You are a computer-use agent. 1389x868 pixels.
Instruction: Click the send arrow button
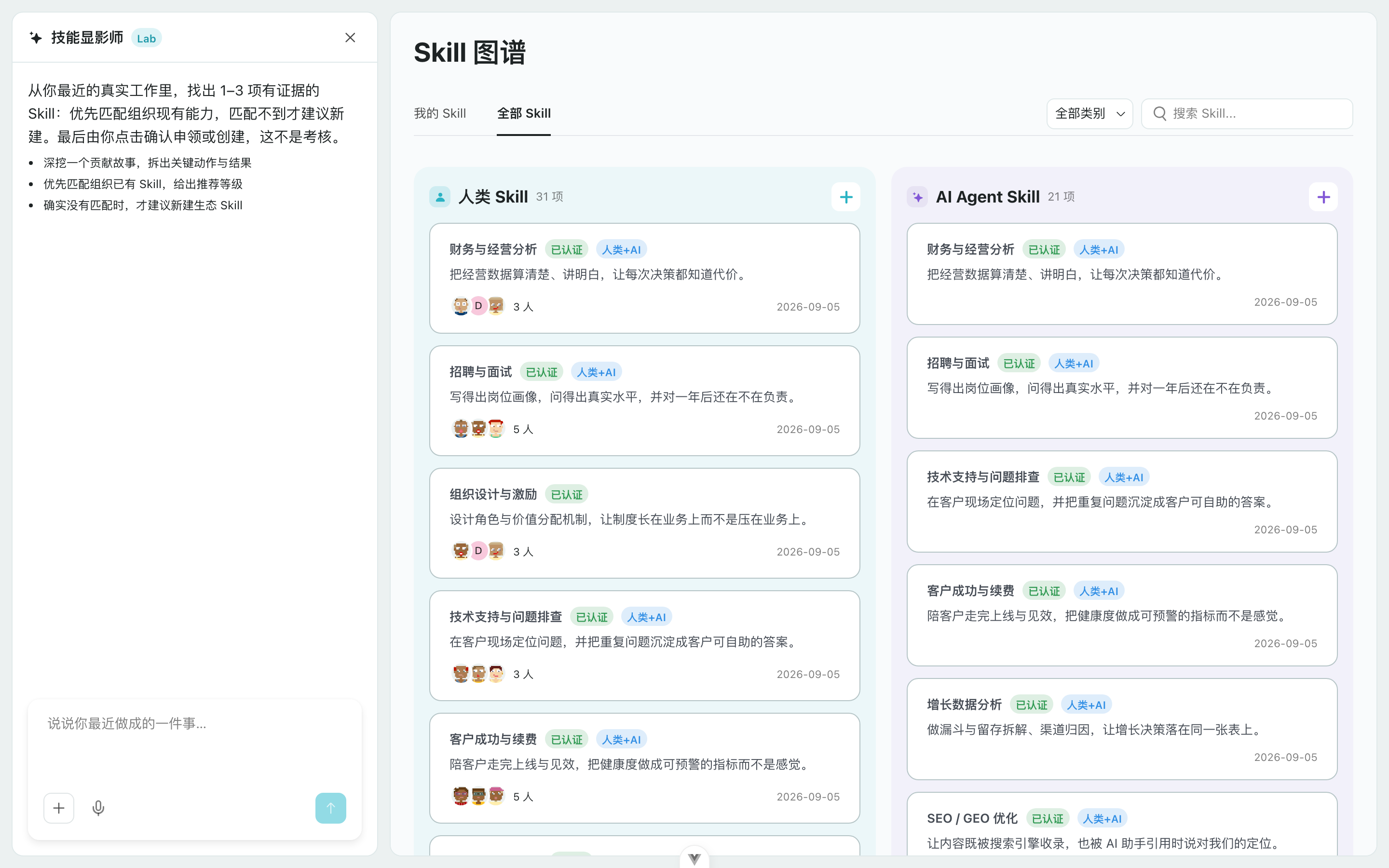[330, 808]
